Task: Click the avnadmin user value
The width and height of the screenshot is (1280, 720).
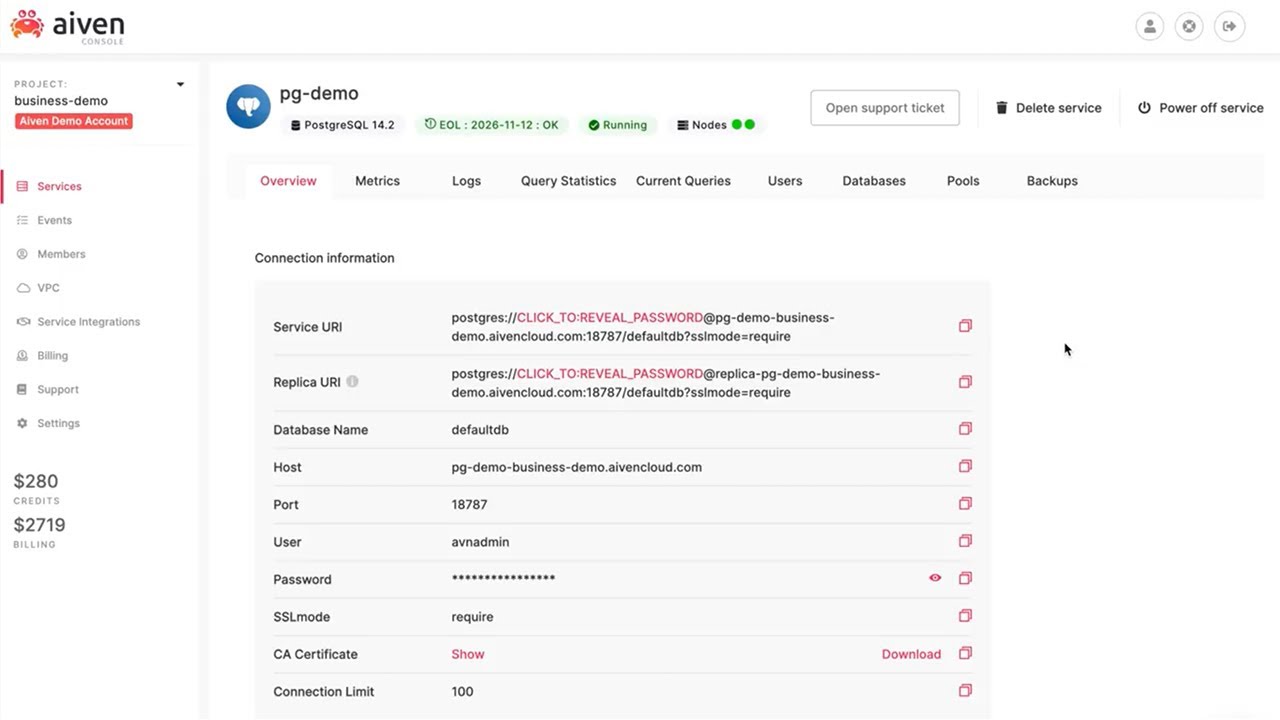Action: click(480, 542)
